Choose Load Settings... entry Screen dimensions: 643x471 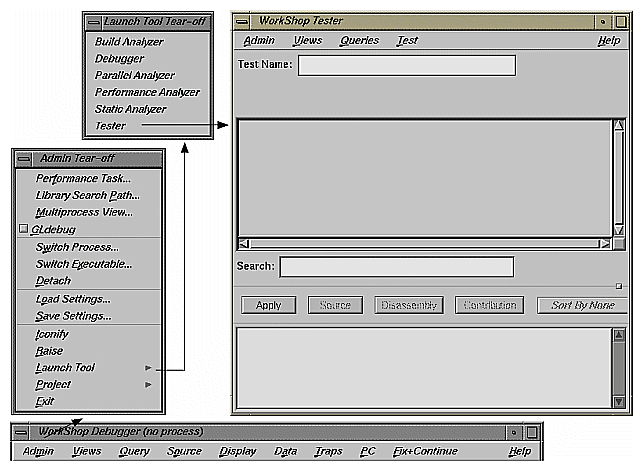coord(73,299)
